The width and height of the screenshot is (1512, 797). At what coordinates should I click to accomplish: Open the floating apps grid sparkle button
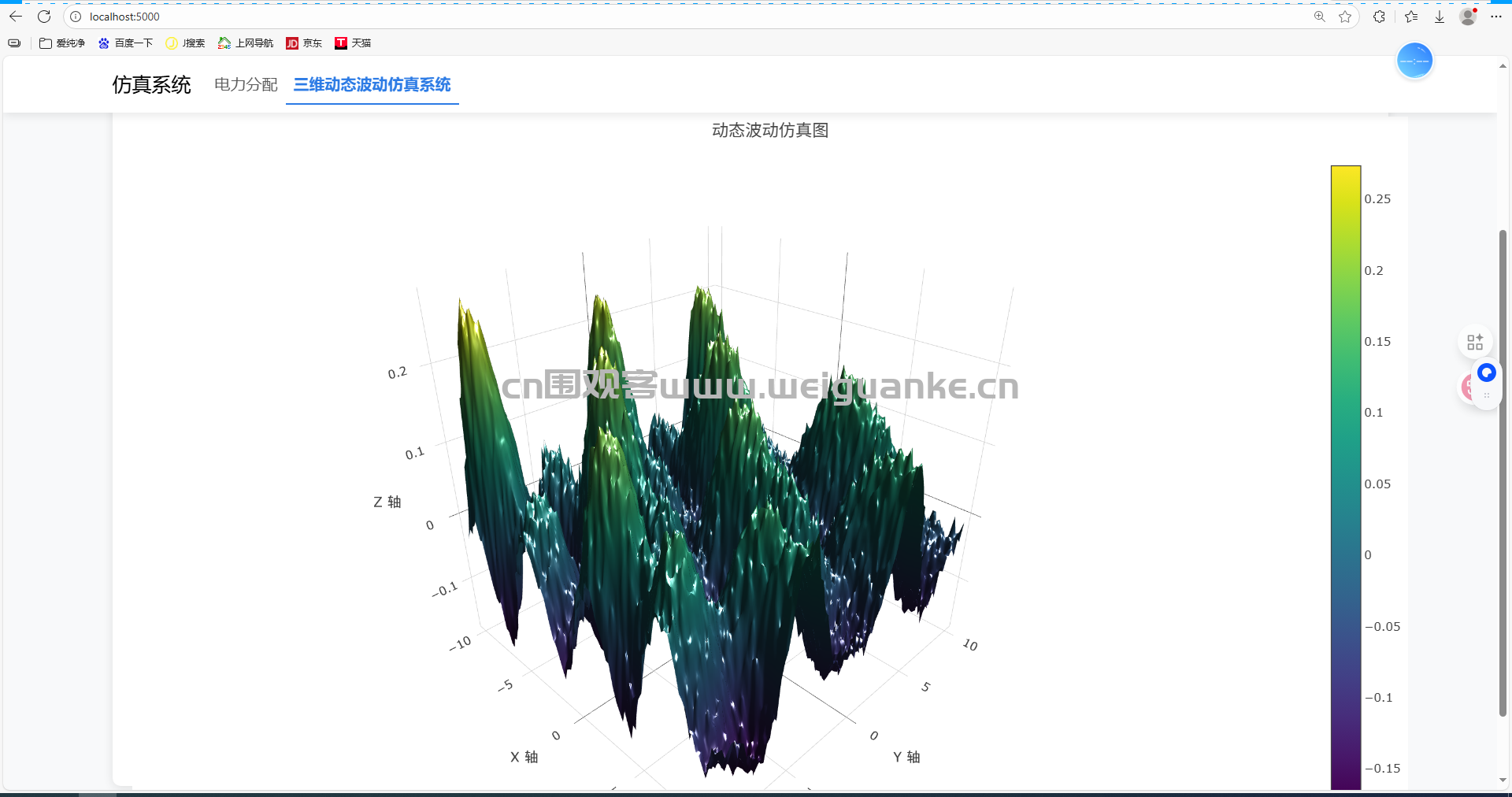(x=1475, y=342)
